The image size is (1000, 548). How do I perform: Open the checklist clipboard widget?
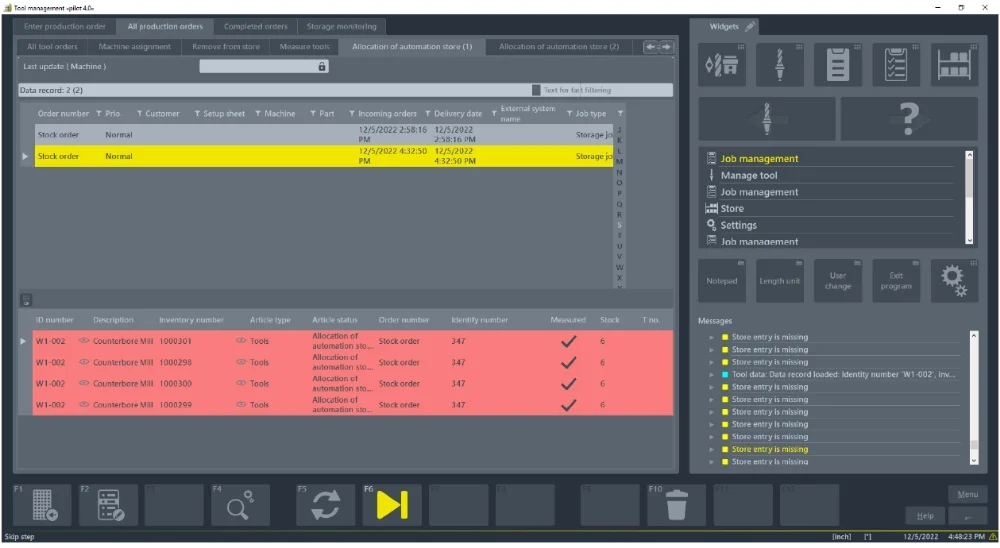pos(896,65)
